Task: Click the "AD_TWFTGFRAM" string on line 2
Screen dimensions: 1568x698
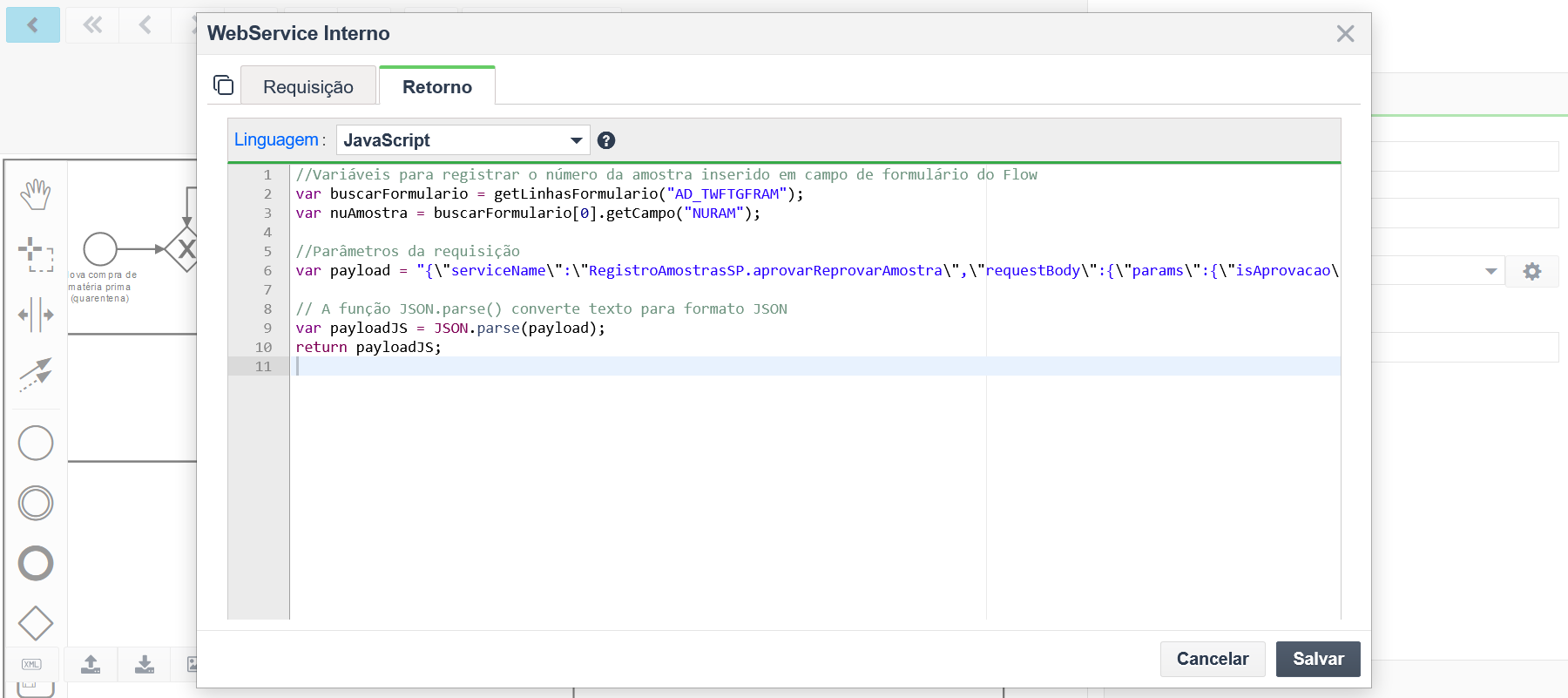Action: tap(727, 193)
